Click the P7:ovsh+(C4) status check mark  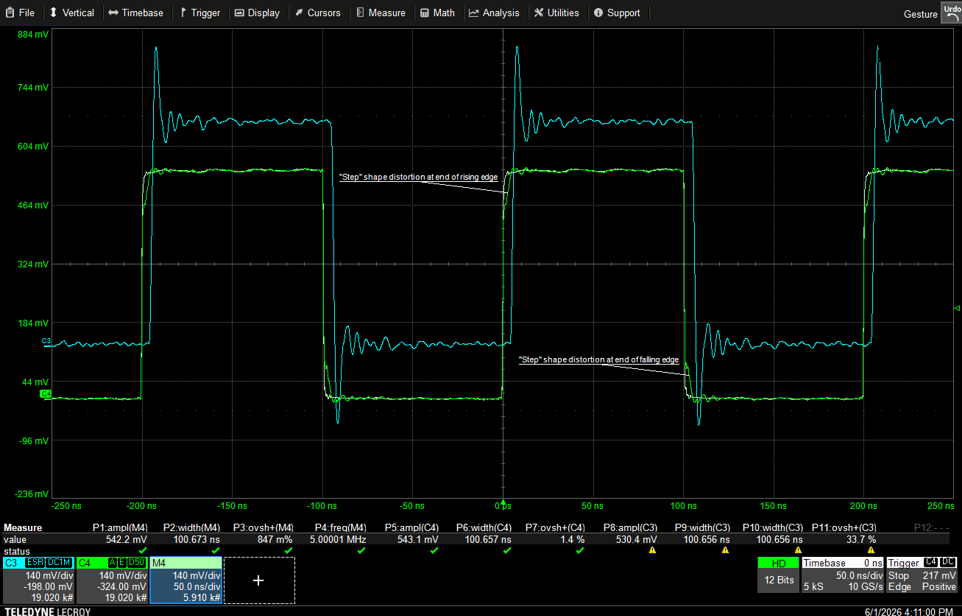pyautogui.click(x=580, y=551)
